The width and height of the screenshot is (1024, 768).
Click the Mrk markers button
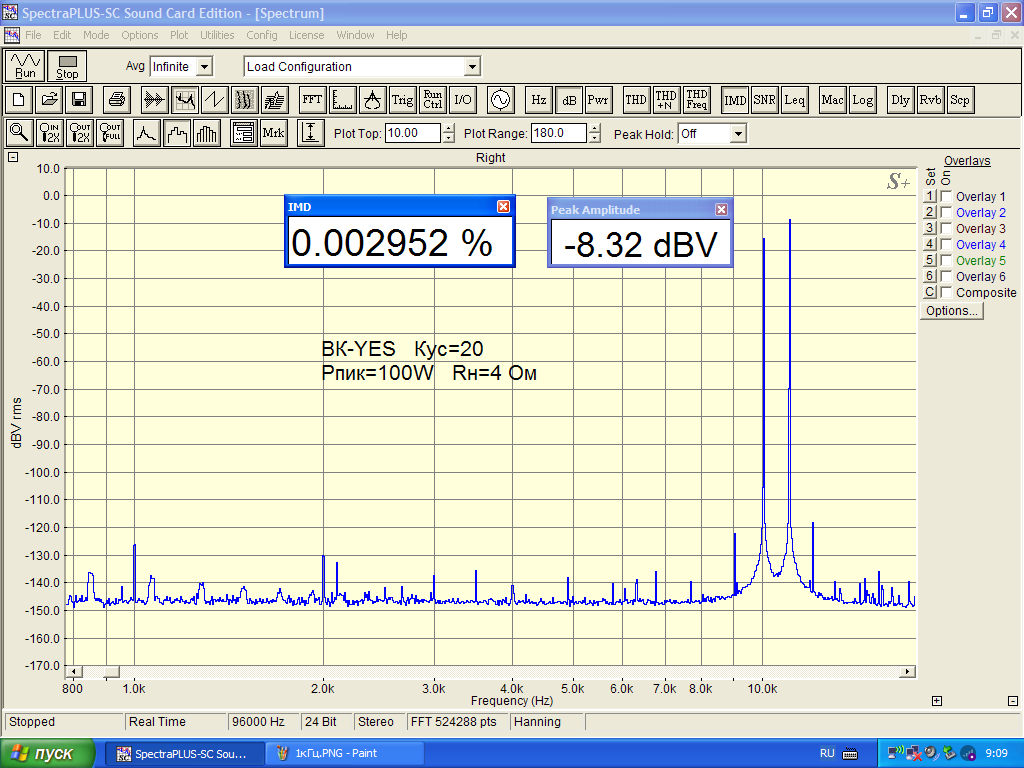click(273, 133)
